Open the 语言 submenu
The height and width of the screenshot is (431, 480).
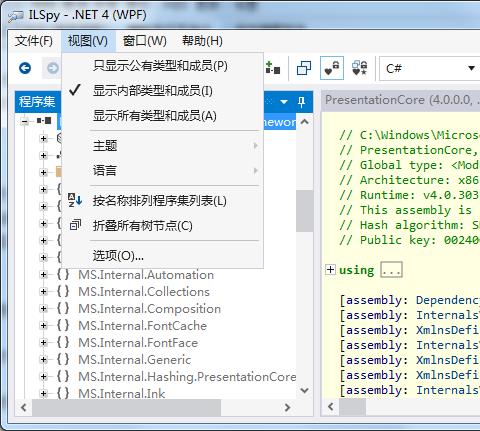163,171
